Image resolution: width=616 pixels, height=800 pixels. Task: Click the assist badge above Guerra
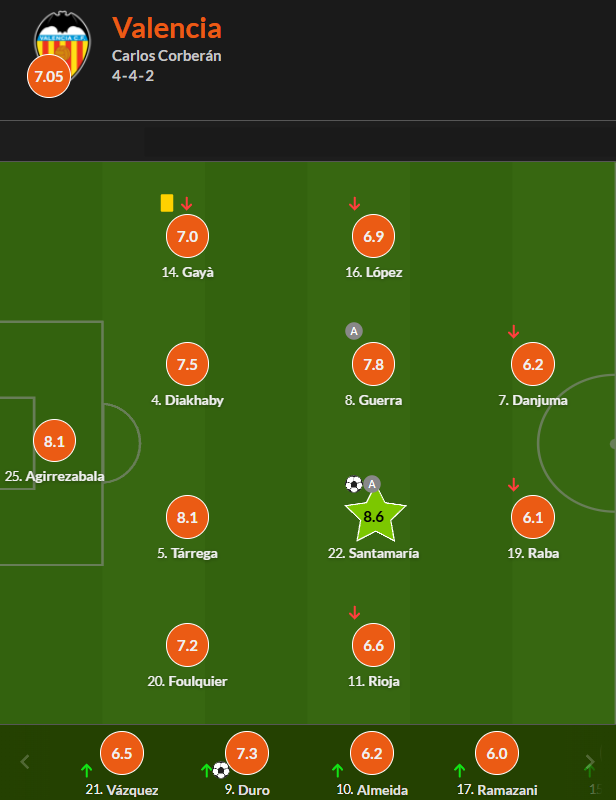(x=354, y=331)
